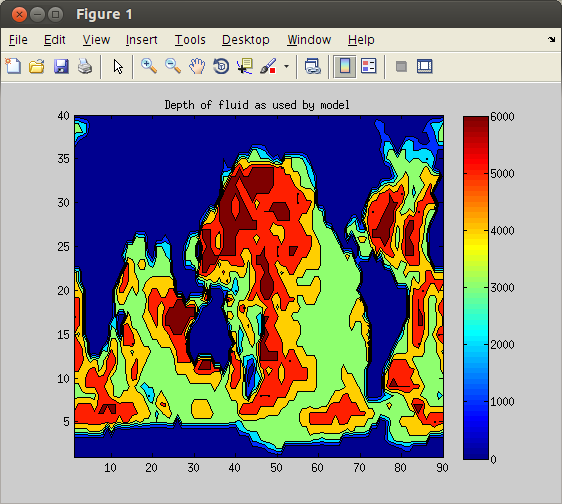
Task: Expand the toolbar dock arrow at right
Action: (552, 39)
